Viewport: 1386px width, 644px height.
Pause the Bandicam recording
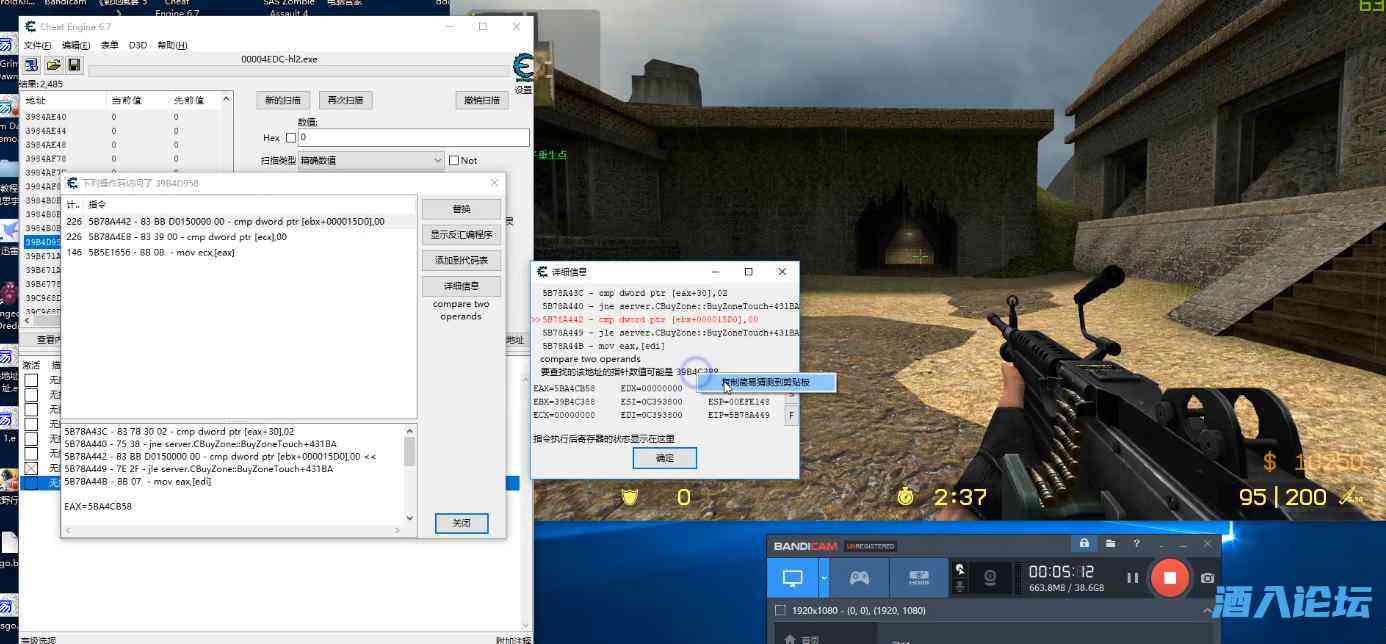pos(1133,578)
